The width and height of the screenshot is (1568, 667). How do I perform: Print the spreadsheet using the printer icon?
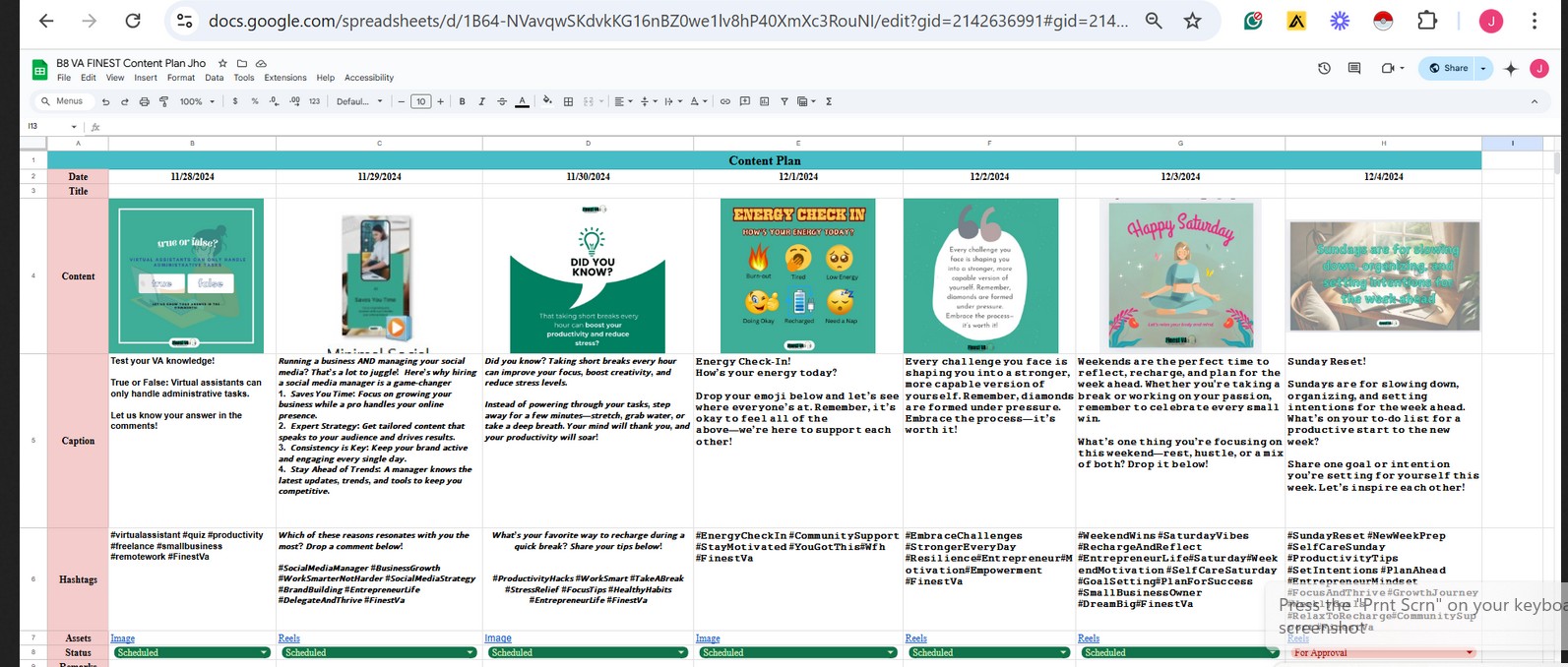click(x=145, y=101)
